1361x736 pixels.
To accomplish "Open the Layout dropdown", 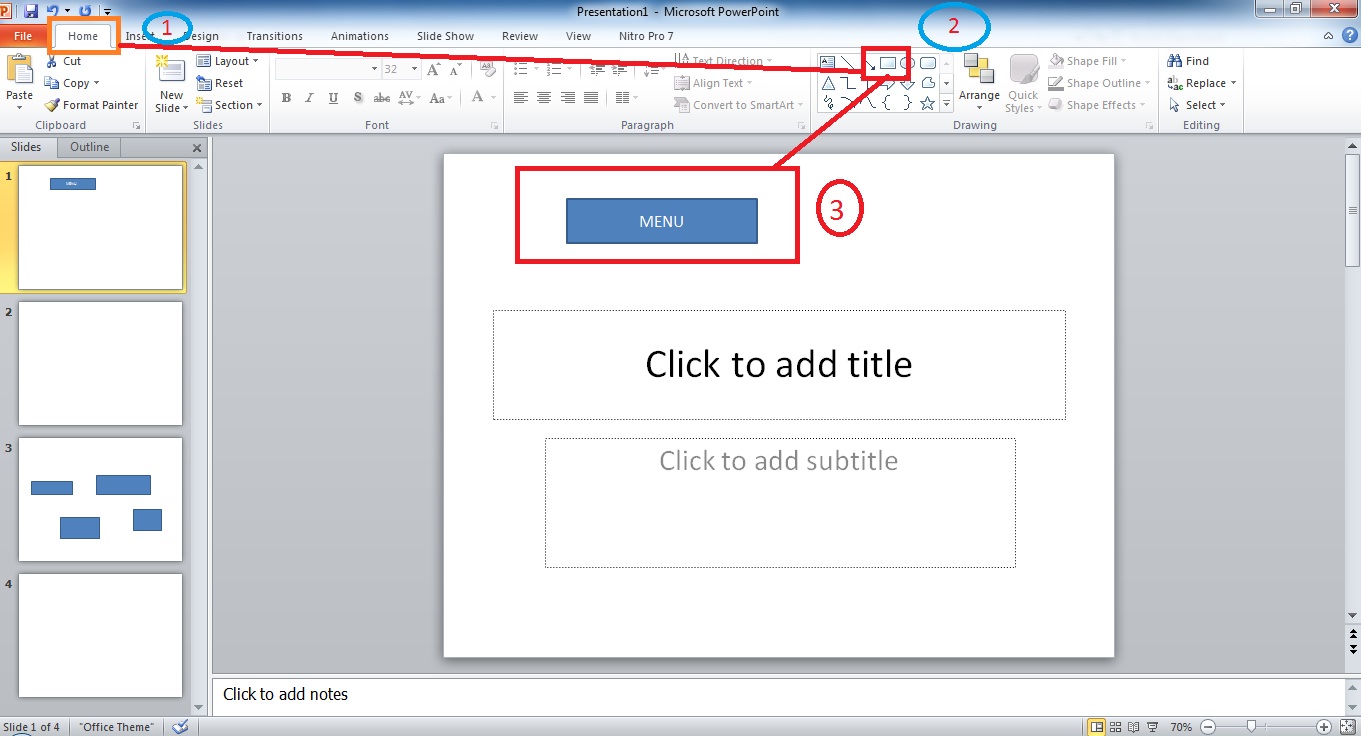I will [x=228, y=61].
